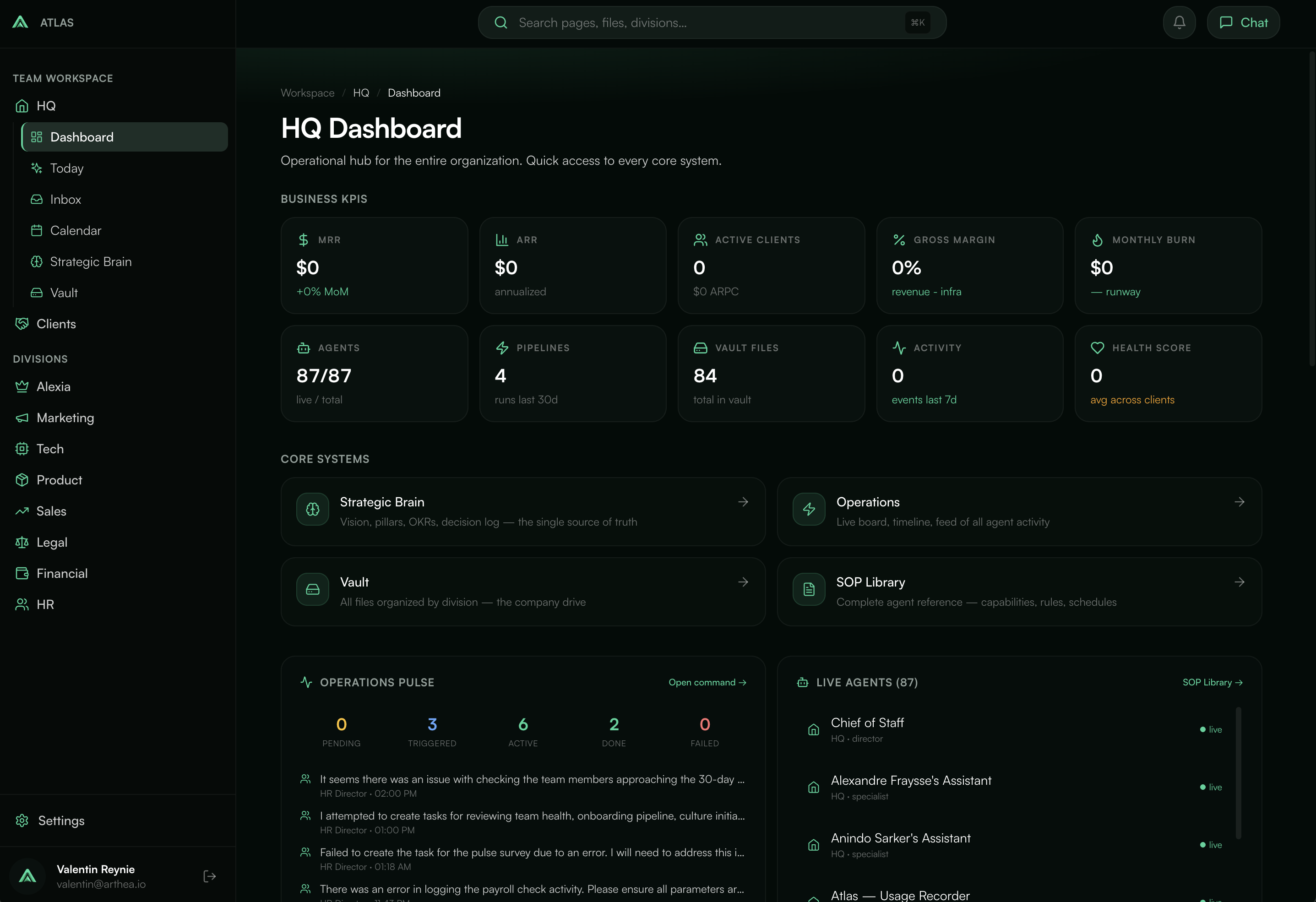Click the SOP Library document icon

[x=809, y=589]
